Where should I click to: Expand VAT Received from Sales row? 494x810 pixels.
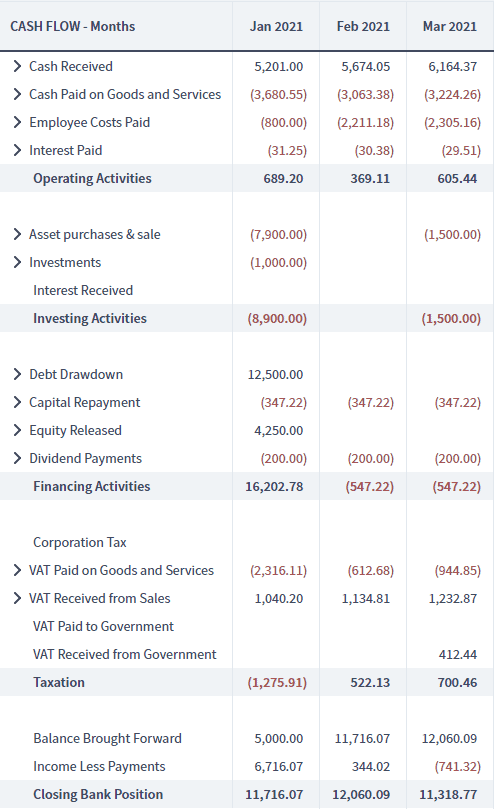click(x=17, y=598)
